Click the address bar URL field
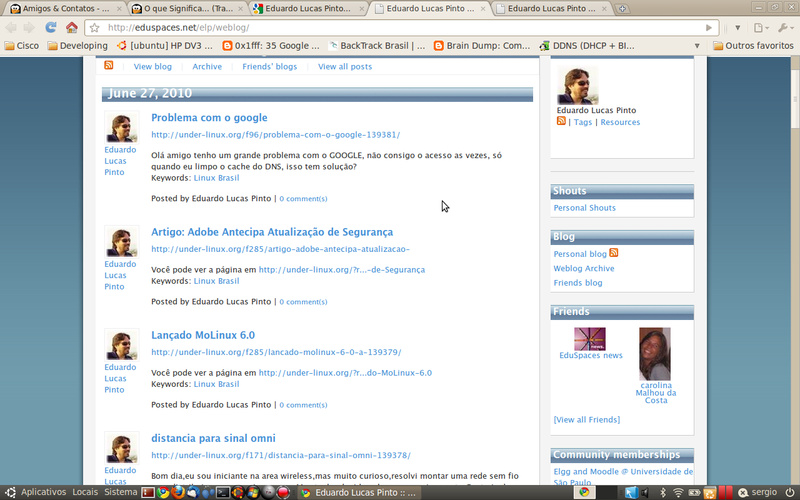Image resolution: width=800 pixels, height=500 pixels. point(403,28)
